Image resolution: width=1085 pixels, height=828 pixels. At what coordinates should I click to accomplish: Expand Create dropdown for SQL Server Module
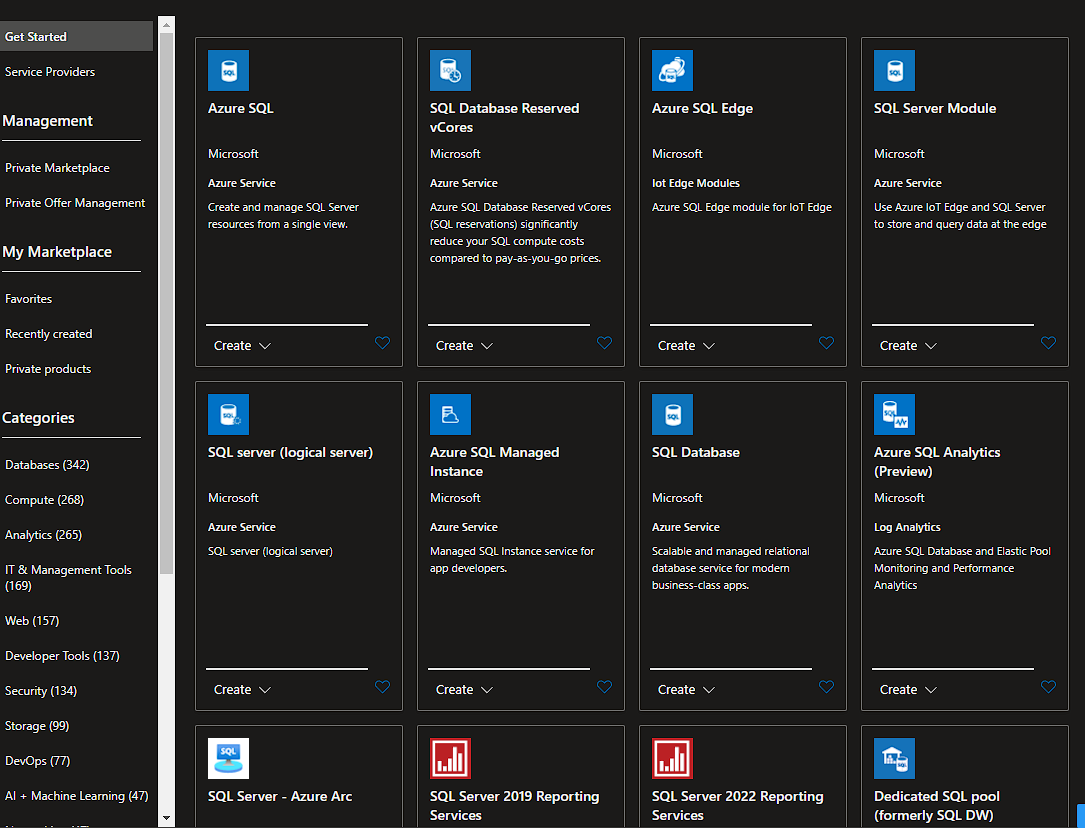pos(909,346)
